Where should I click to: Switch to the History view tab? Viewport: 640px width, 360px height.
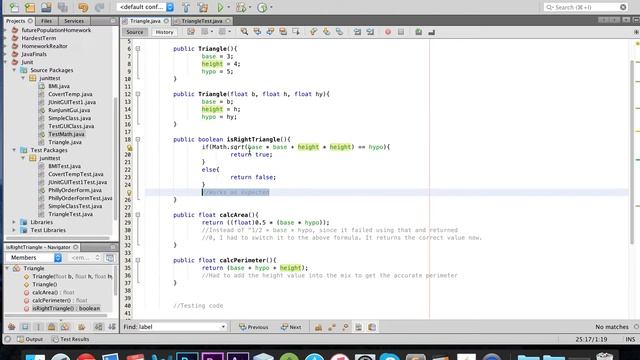click(x=164, y=32)
